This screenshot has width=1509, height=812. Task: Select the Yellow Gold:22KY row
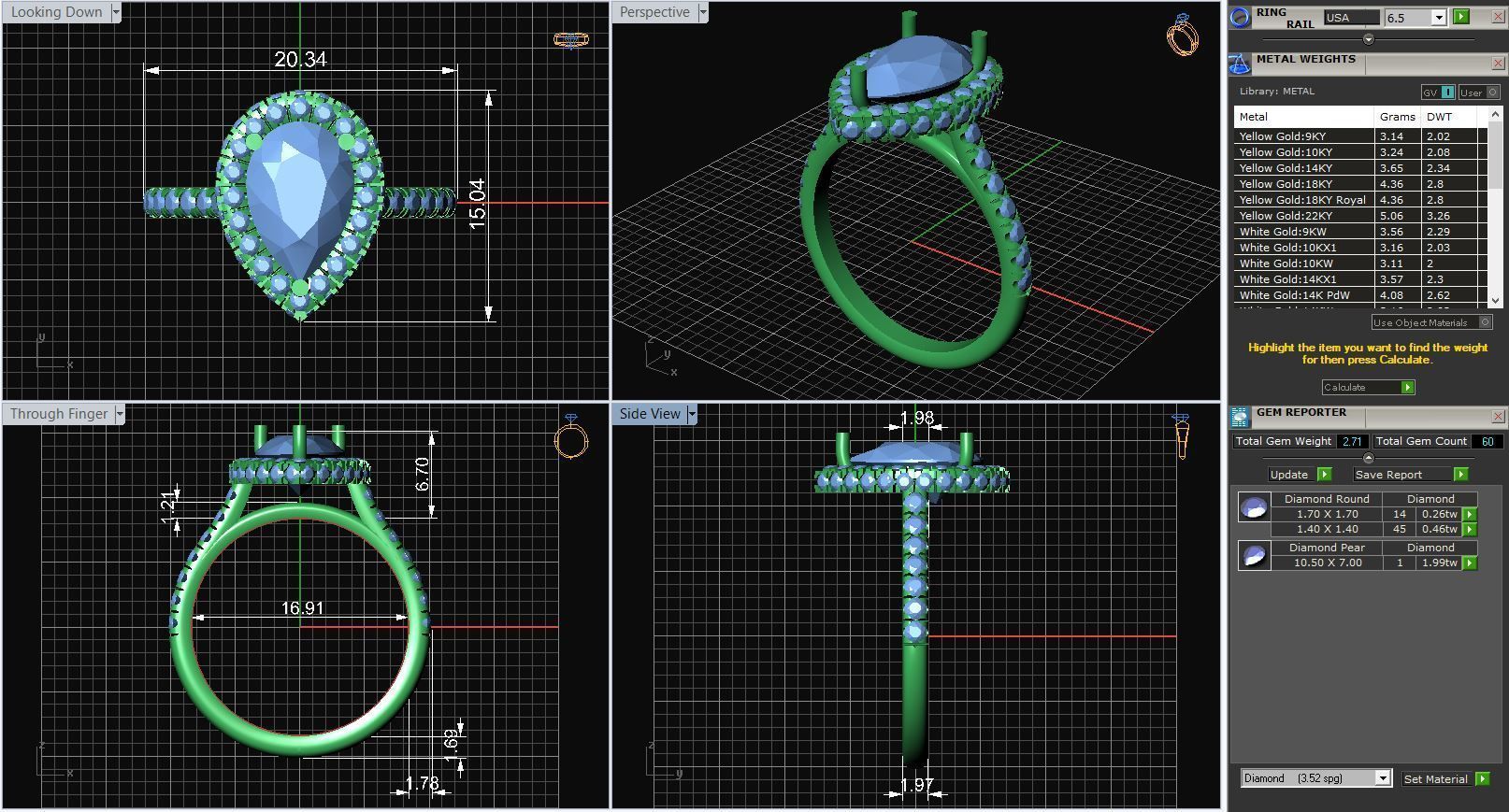point(1360,216)
